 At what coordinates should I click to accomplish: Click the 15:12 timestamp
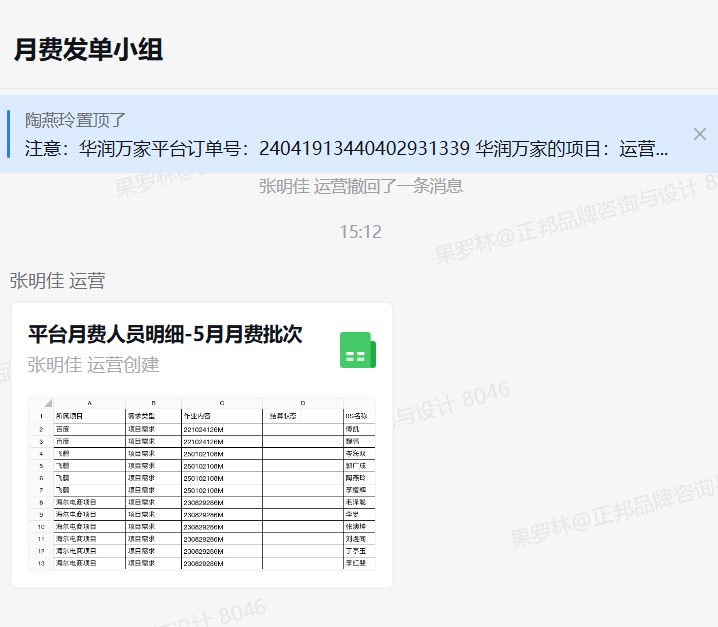coord(360,232)
